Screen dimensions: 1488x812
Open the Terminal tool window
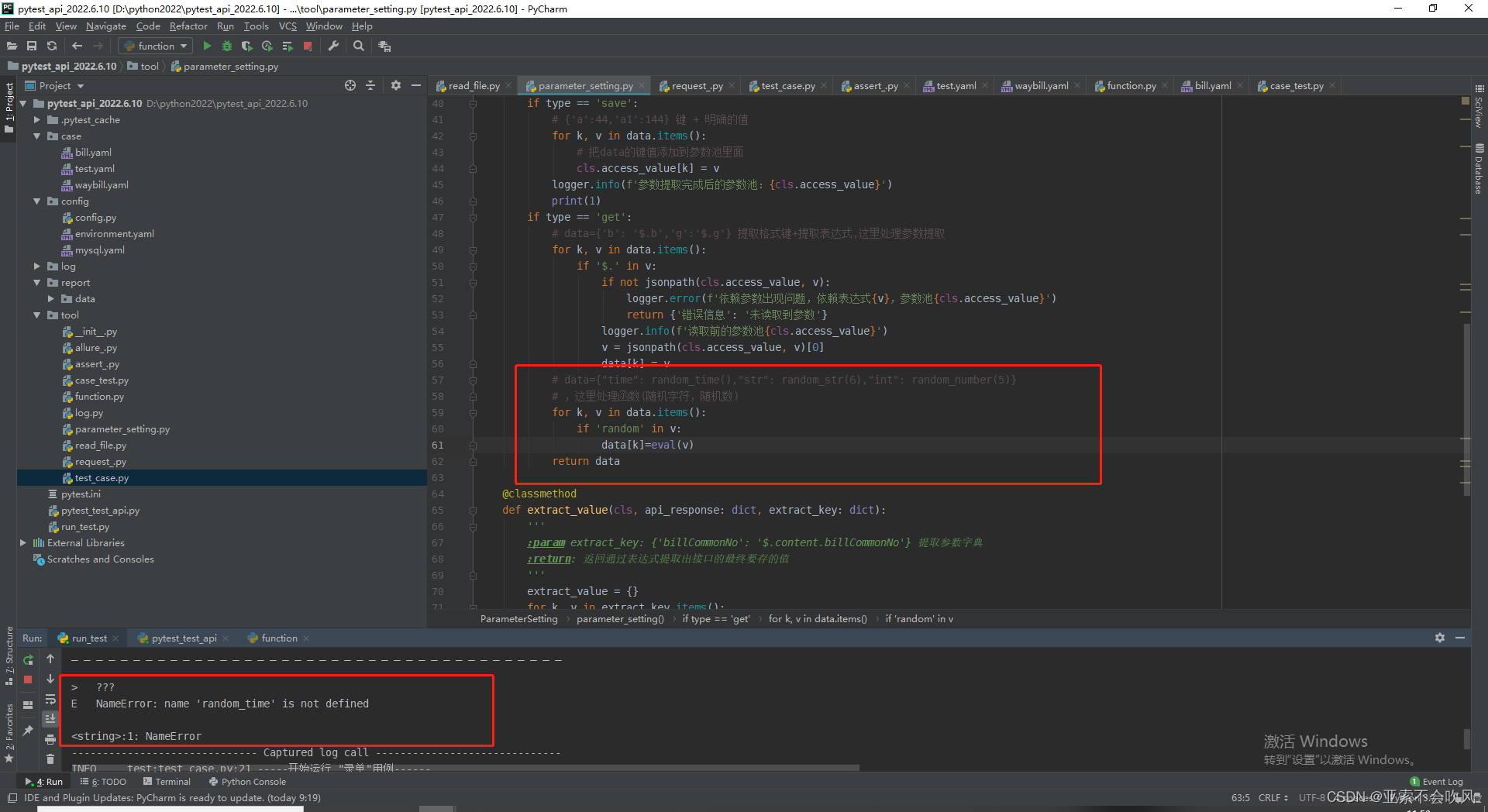[x=167, y=782]
